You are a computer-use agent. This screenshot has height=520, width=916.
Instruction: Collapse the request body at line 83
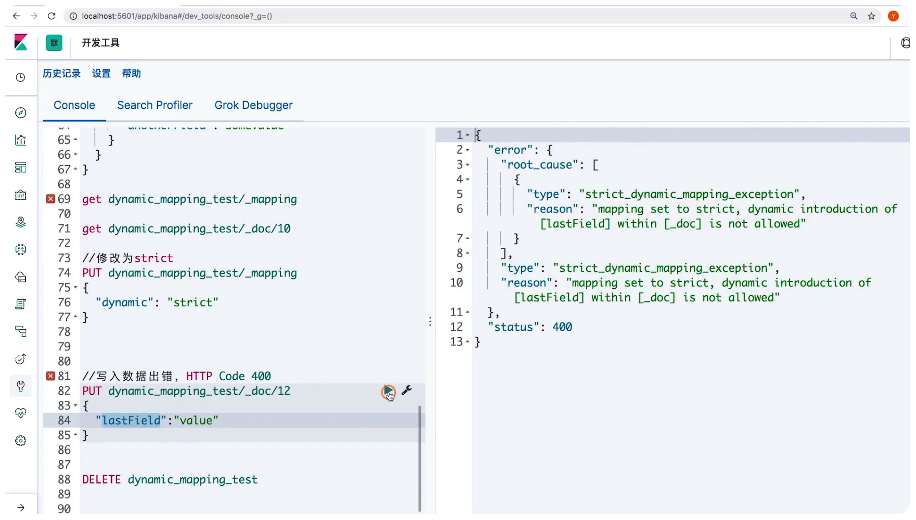click(77, 406)
